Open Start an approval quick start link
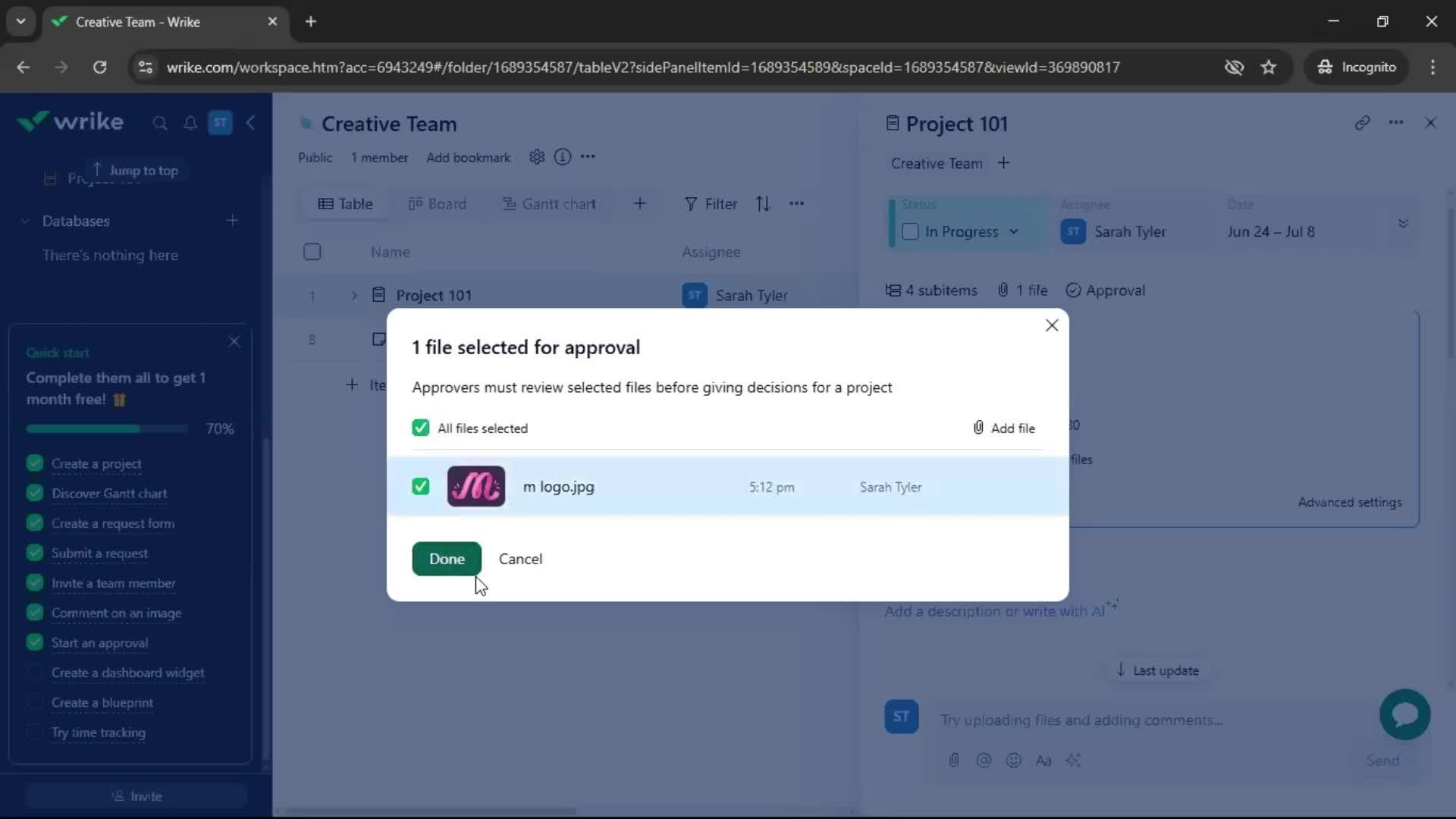 coord(99,643)
